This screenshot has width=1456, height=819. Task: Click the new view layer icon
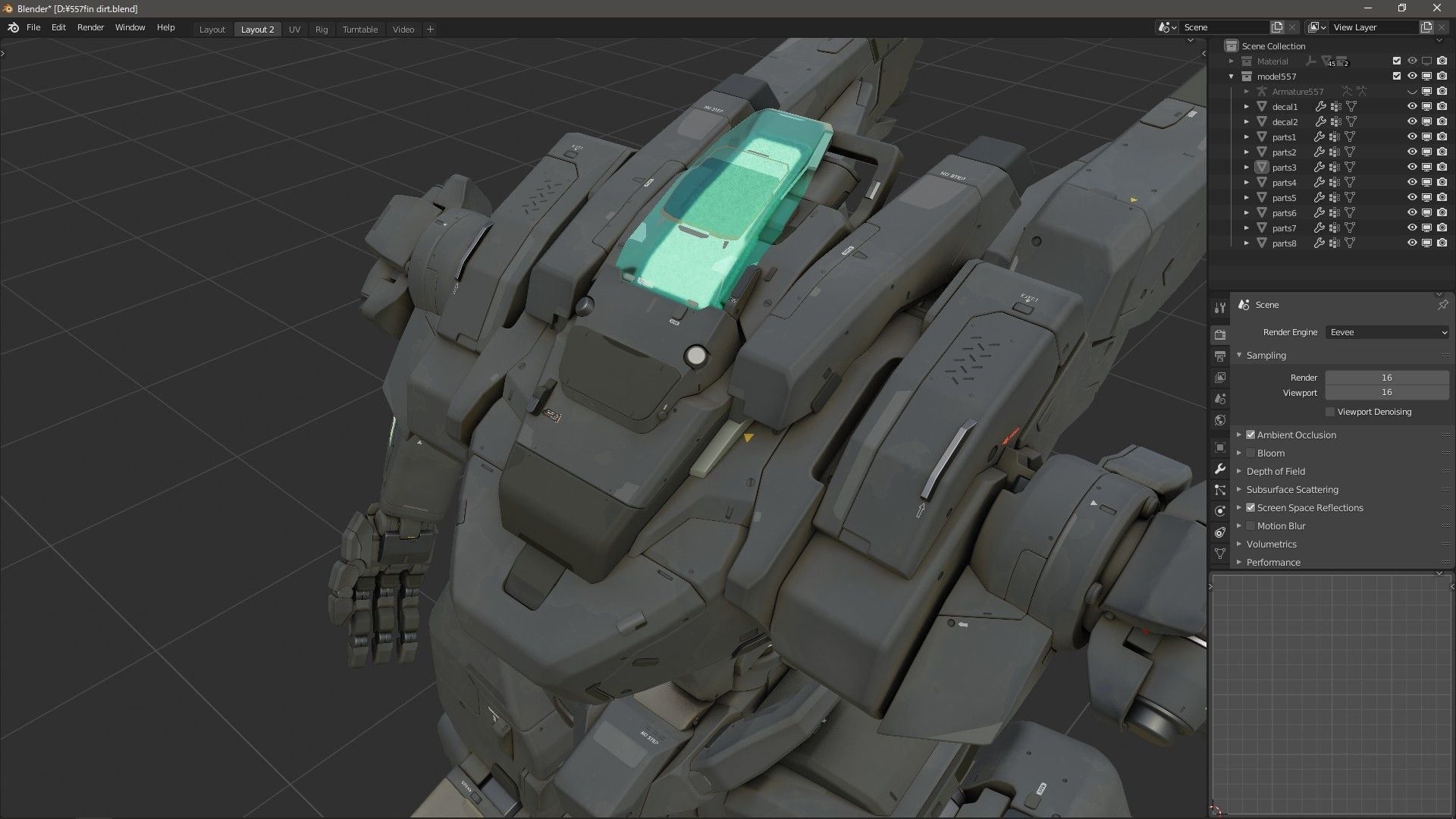[1426, 27]
